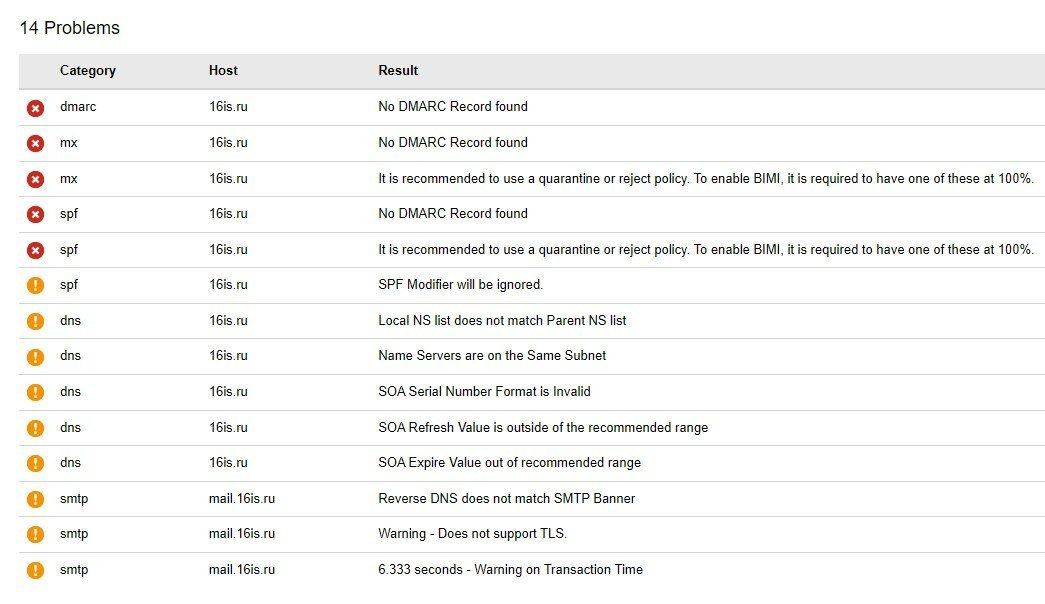Click '6.333 seconds - Warning on Transaction Time'
This screenshot has width=1045, height=604.
coord(510,570)
